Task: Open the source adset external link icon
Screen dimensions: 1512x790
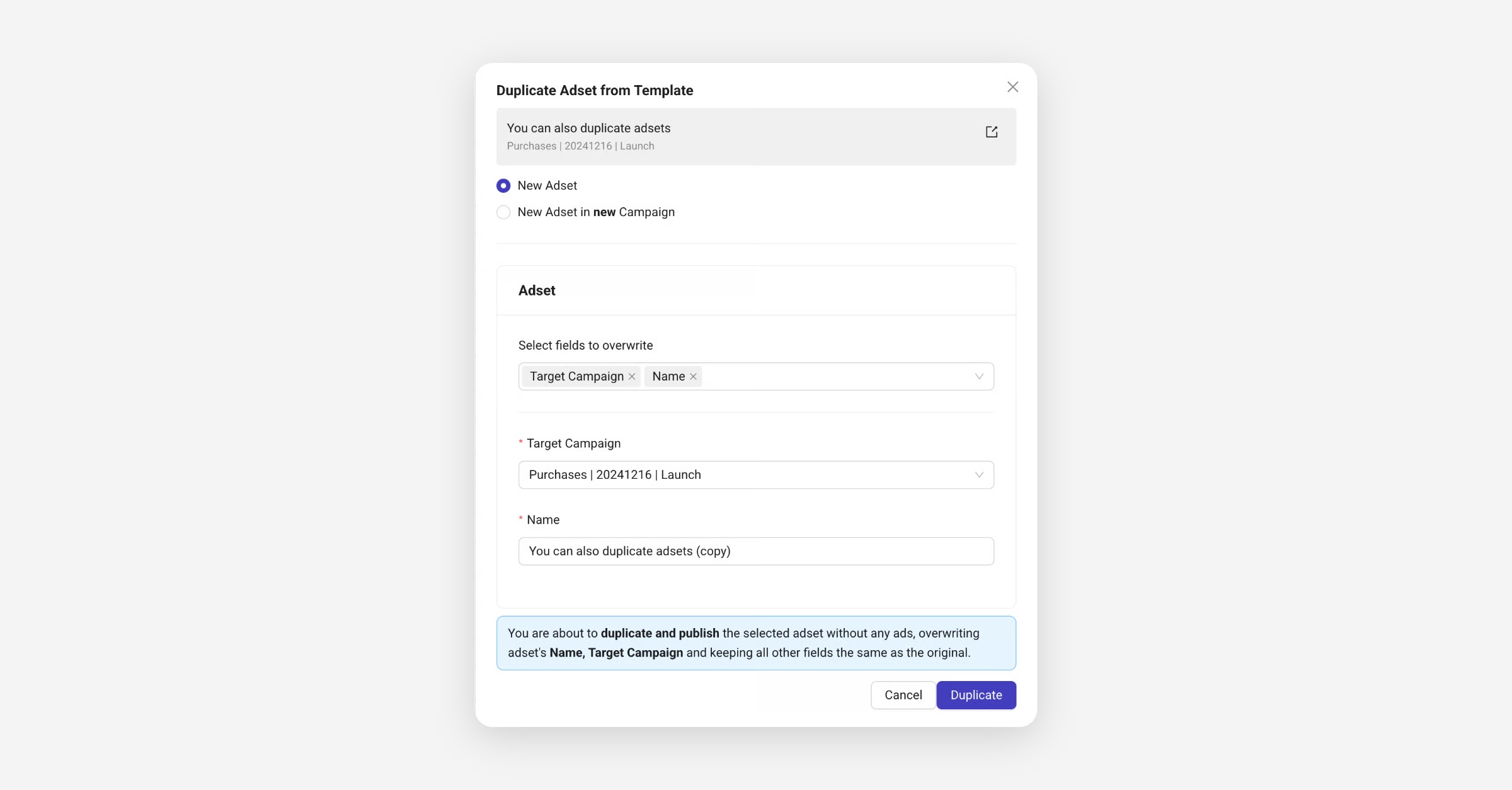Action: 992,132
